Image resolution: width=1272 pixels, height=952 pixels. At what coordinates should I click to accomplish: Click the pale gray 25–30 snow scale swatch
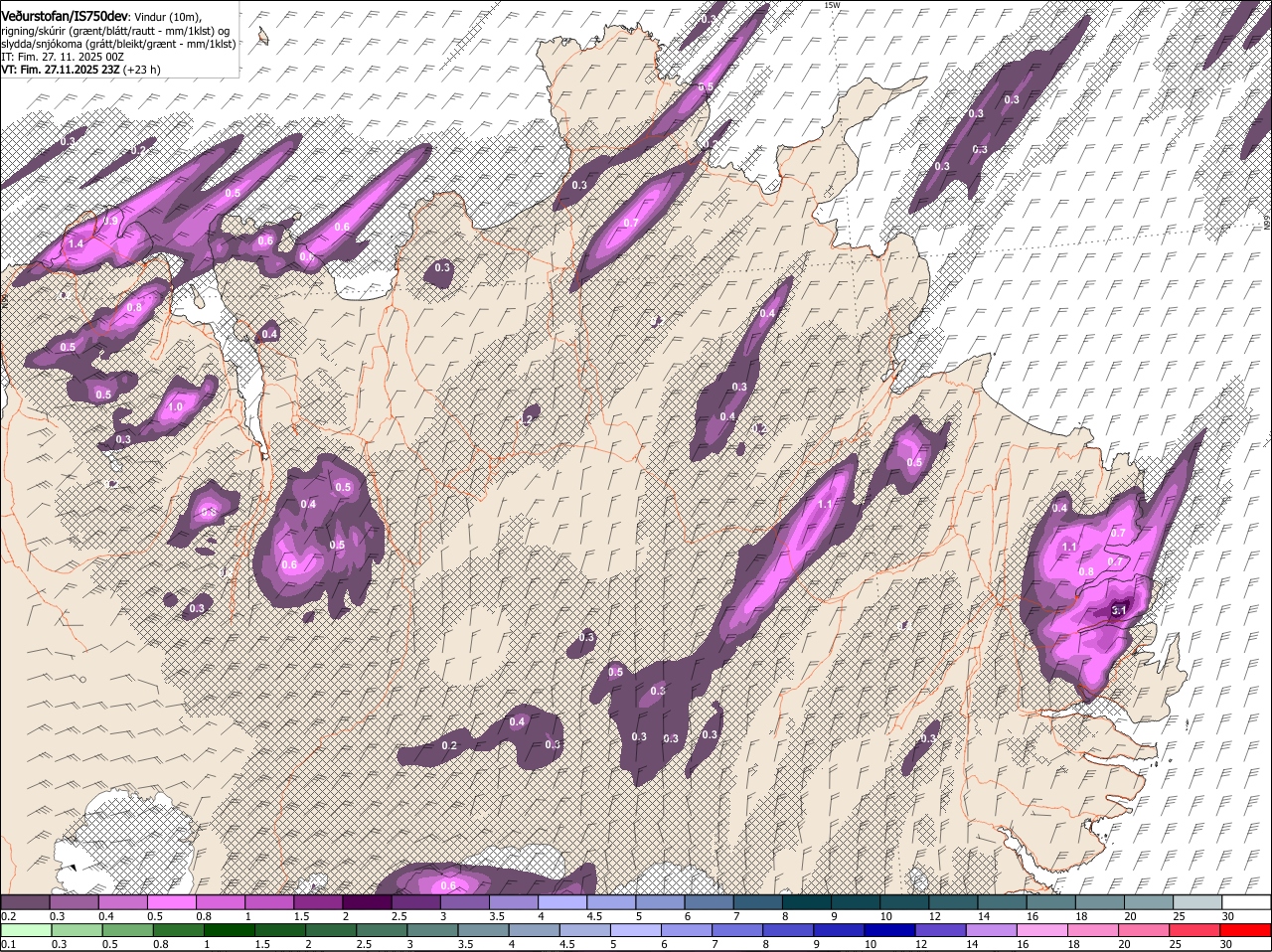pos(1195,902)
